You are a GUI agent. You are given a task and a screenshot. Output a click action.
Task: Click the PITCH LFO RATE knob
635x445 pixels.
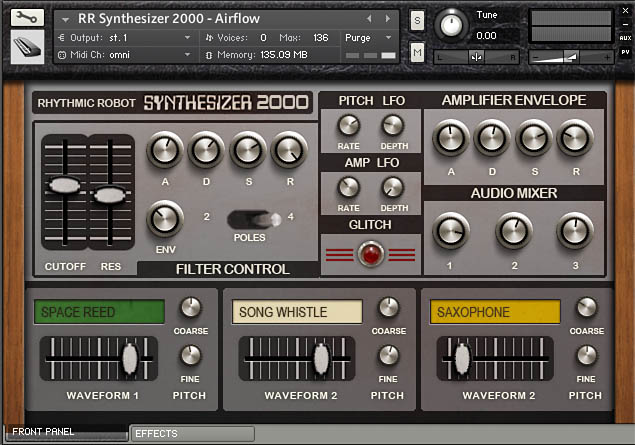(x=348, y=126)
